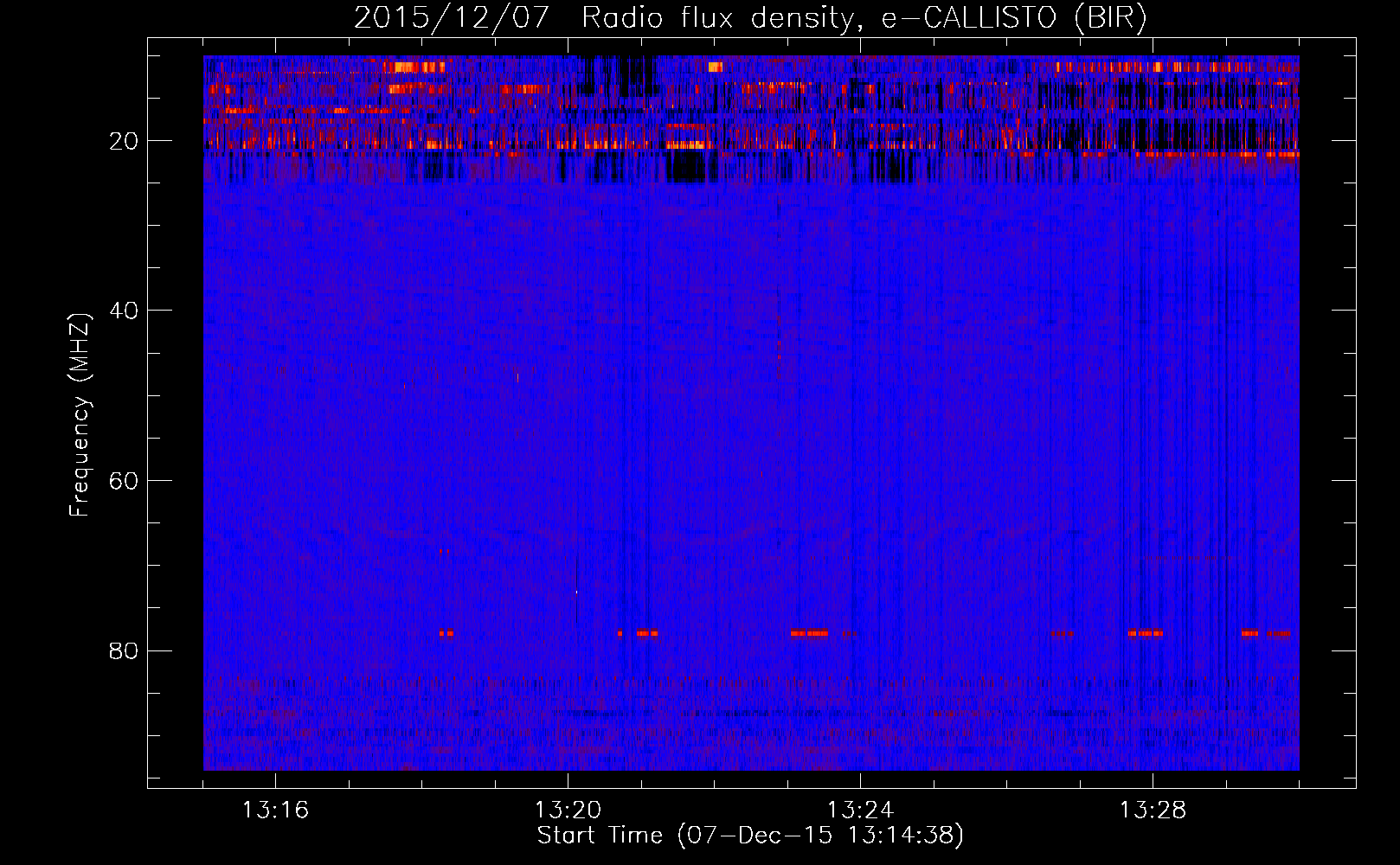
Task: Click the "Frequency (MHZ)" axis label
Action: (x=80, y=415)
